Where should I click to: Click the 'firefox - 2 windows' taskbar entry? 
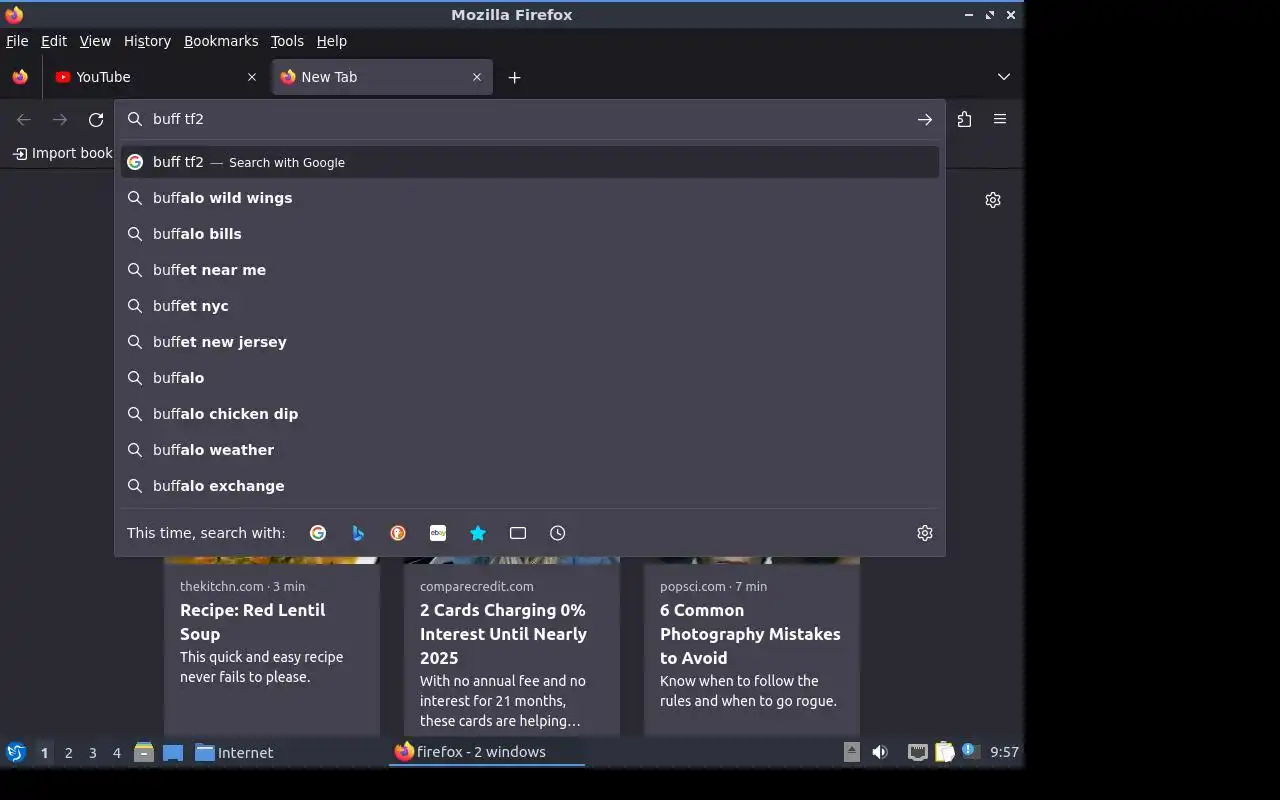tap(486, 752)
